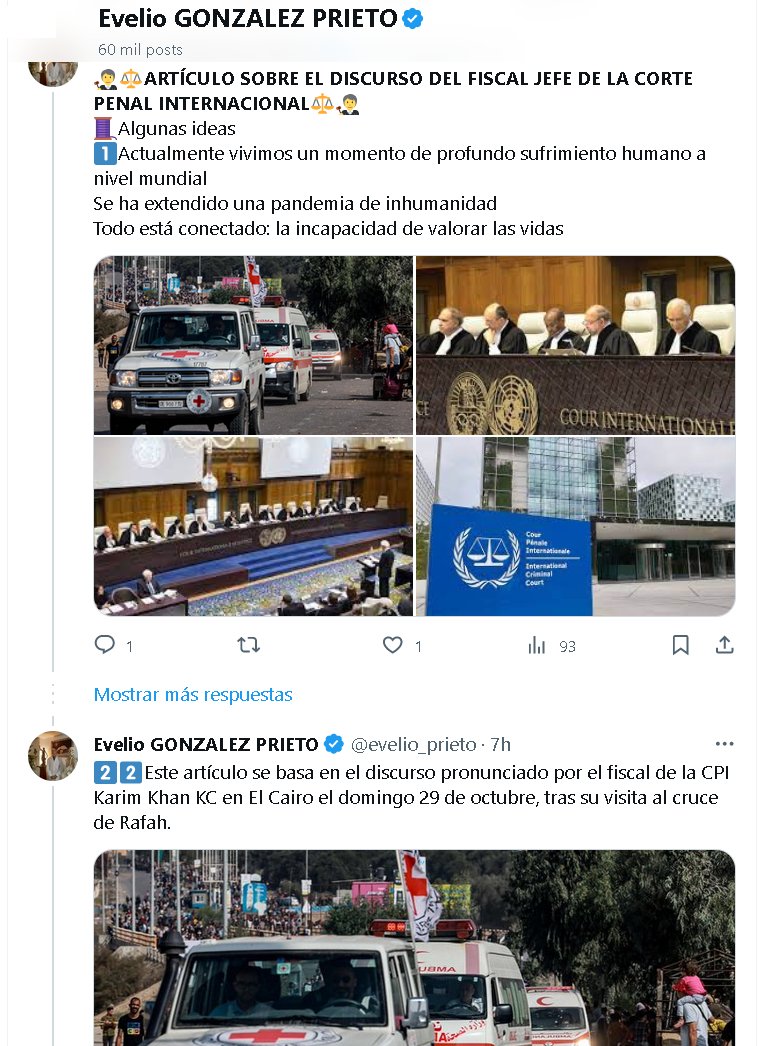768x1046 pixels.
Task: Expand Mostrar más respuestas
Action: (193, 694)
